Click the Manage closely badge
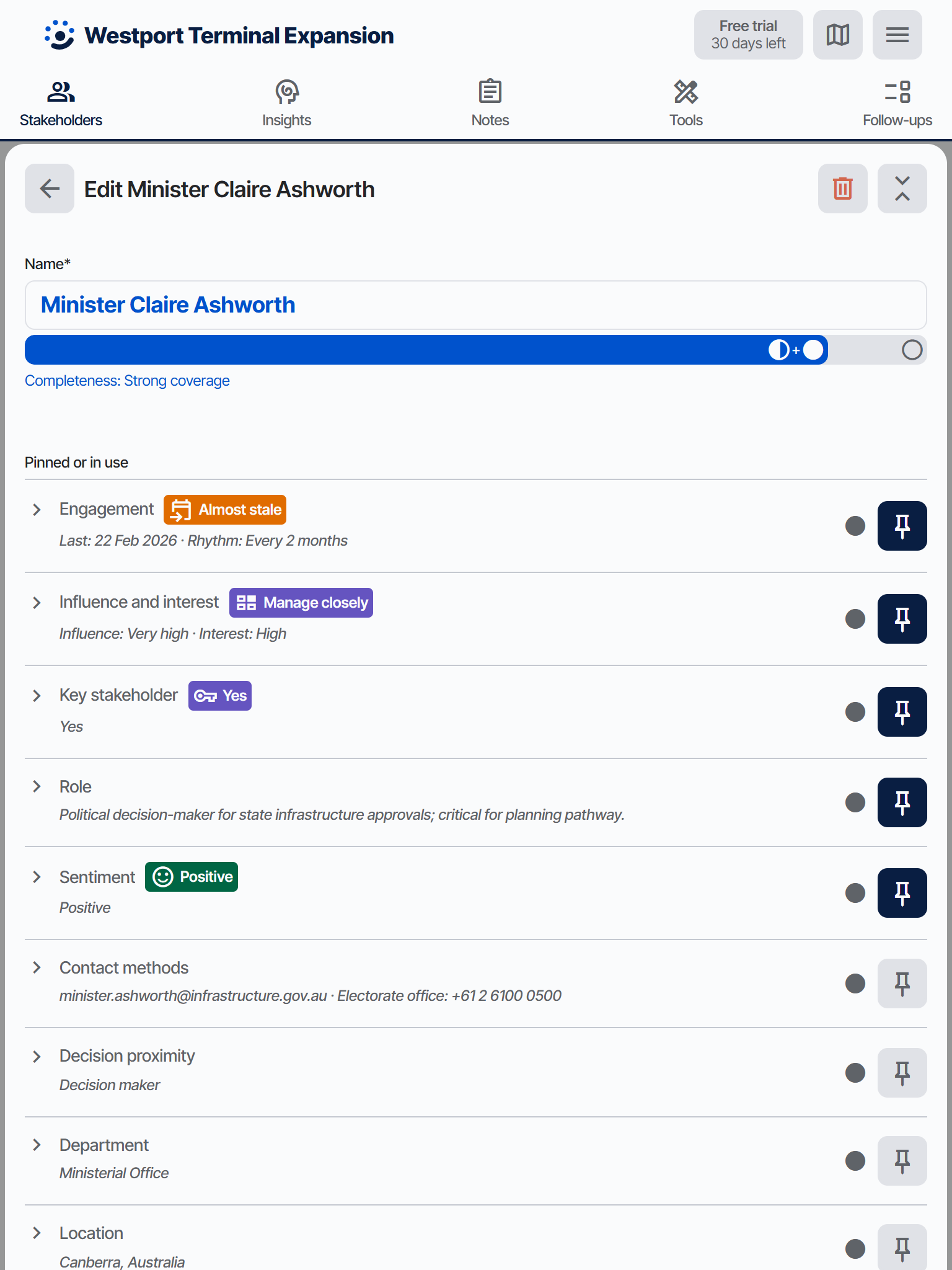 point(301,603)
